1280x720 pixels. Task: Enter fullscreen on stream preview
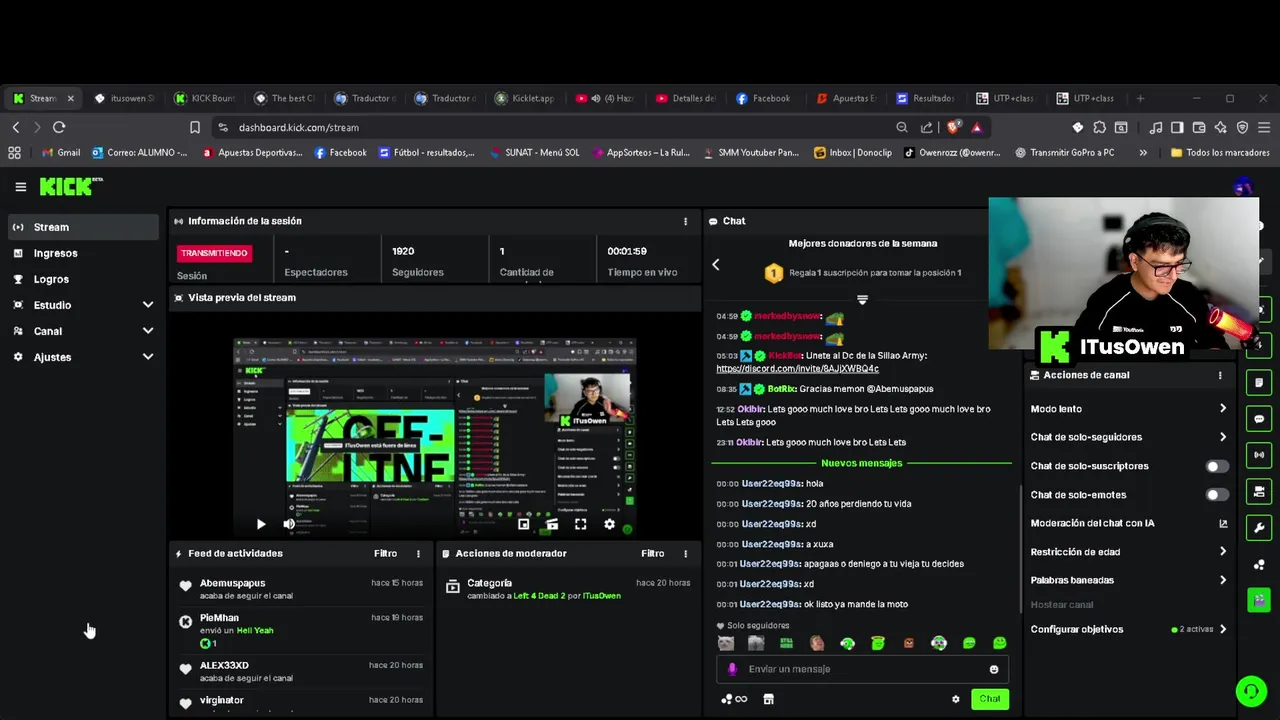point(580,524)
